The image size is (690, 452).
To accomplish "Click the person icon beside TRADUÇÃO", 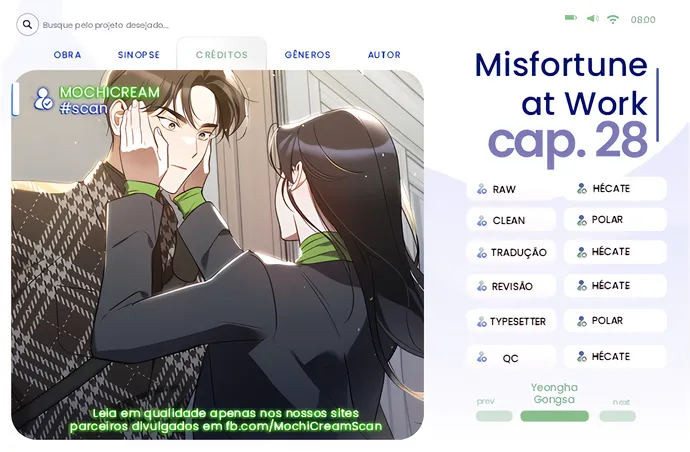I will [482, 253].
